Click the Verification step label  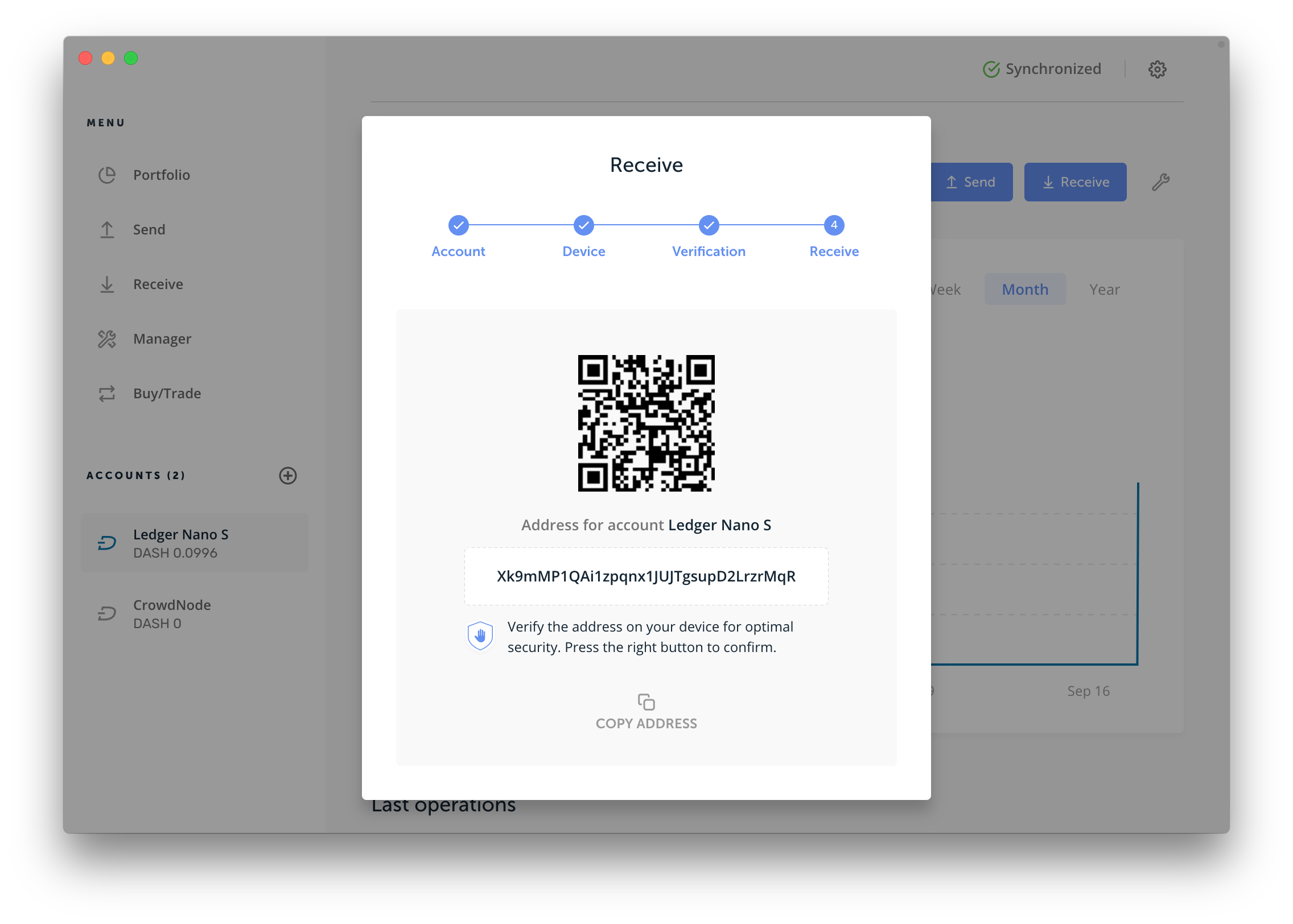pos(709,251)
